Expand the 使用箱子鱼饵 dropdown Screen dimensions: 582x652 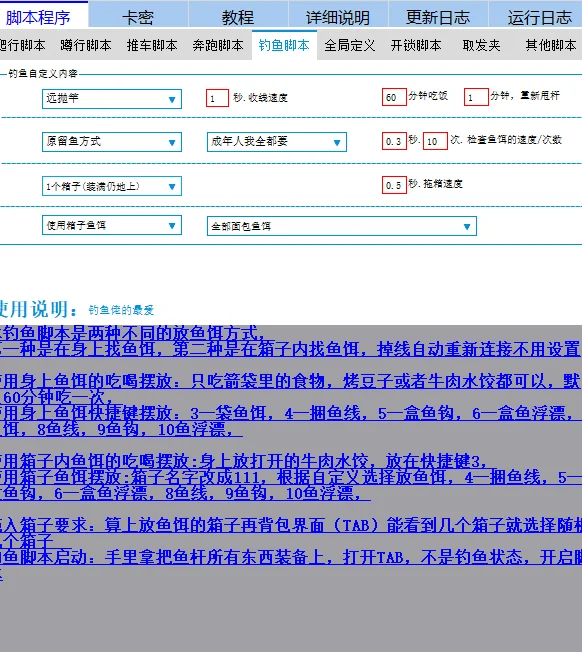point(112,225)
